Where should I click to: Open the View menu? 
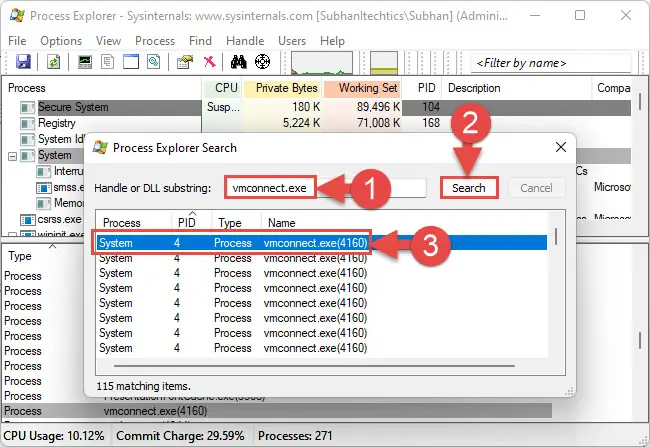[x=108, y=41]
